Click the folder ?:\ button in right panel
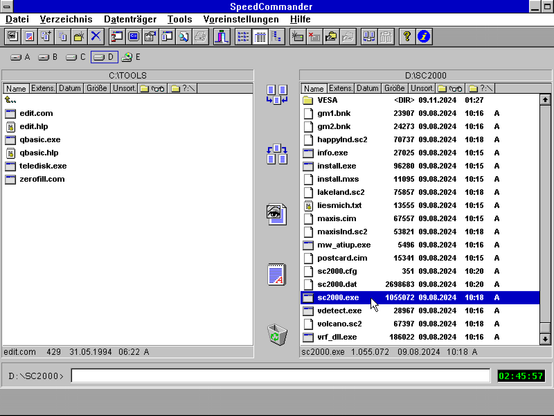Viewport: 554px width, 416px height. point(481,88)
